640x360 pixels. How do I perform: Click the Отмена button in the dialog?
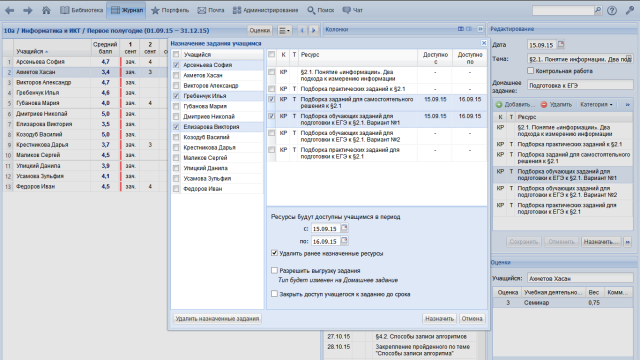tap(472, 318)
